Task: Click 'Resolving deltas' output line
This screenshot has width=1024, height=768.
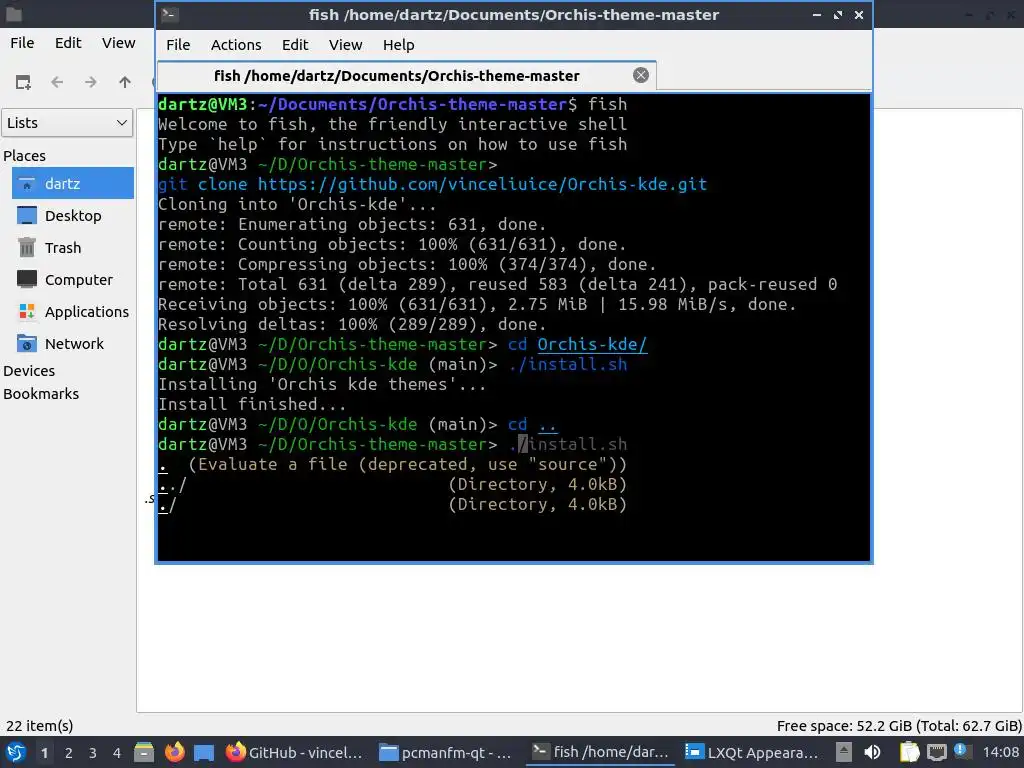Action: coord(353,325)
